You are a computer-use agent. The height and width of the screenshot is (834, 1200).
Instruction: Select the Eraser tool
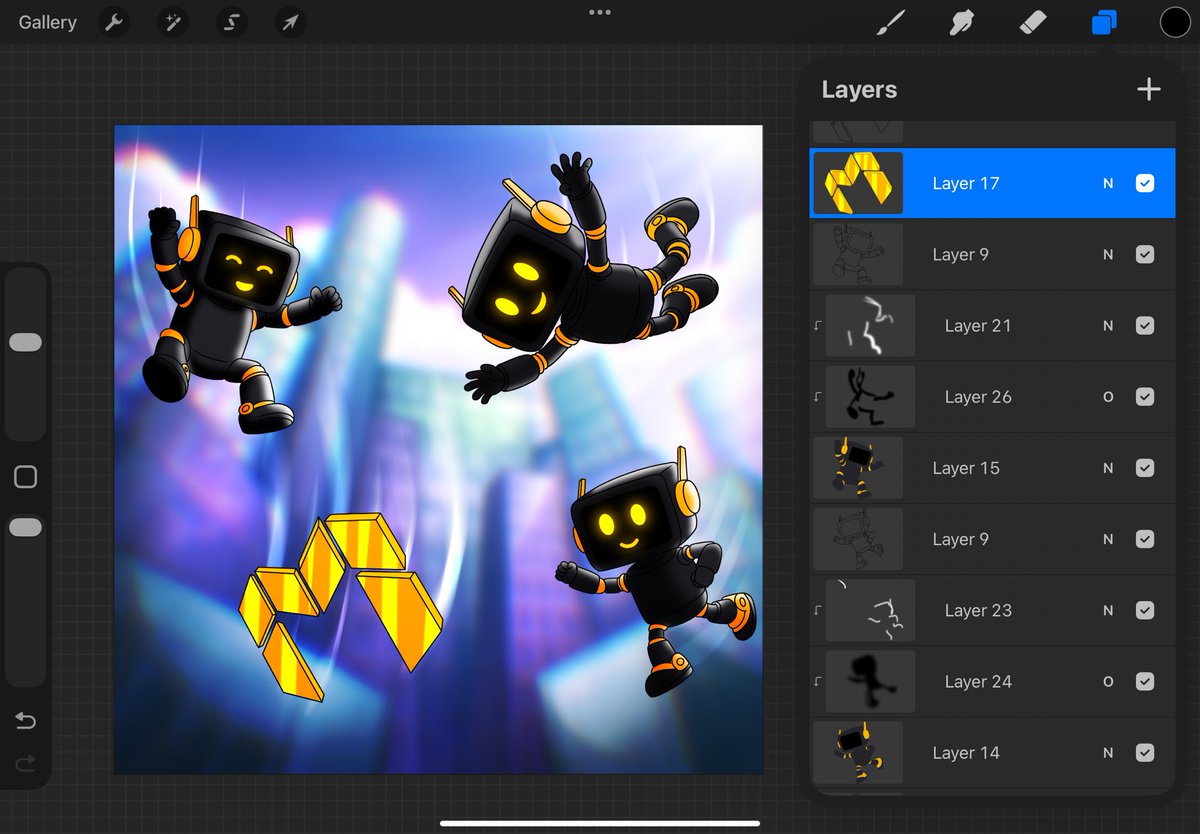pyautogui.click(x=1032, y=22)
